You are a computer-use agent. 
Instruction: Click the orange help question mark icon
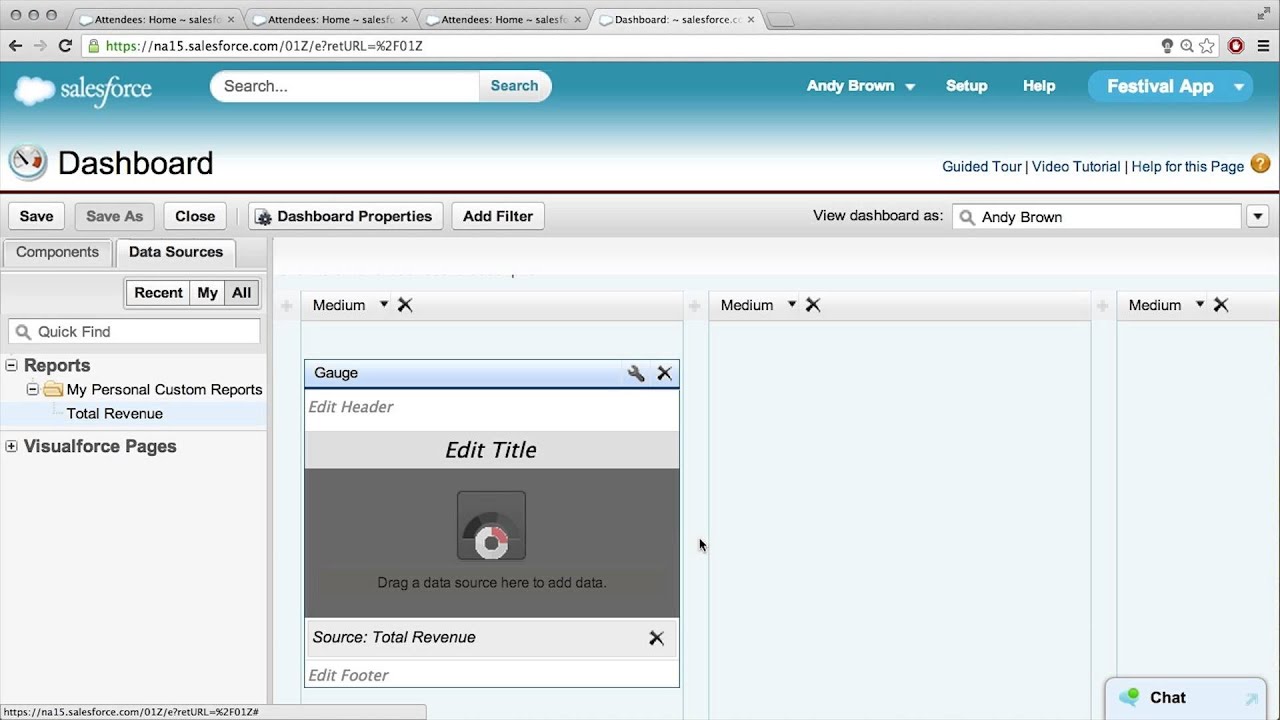(x=1260, y=164)
